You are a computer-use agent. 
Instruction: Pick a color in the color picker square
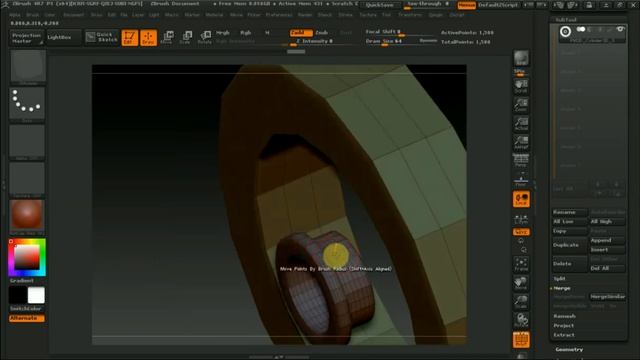click(x=27, y=257)
